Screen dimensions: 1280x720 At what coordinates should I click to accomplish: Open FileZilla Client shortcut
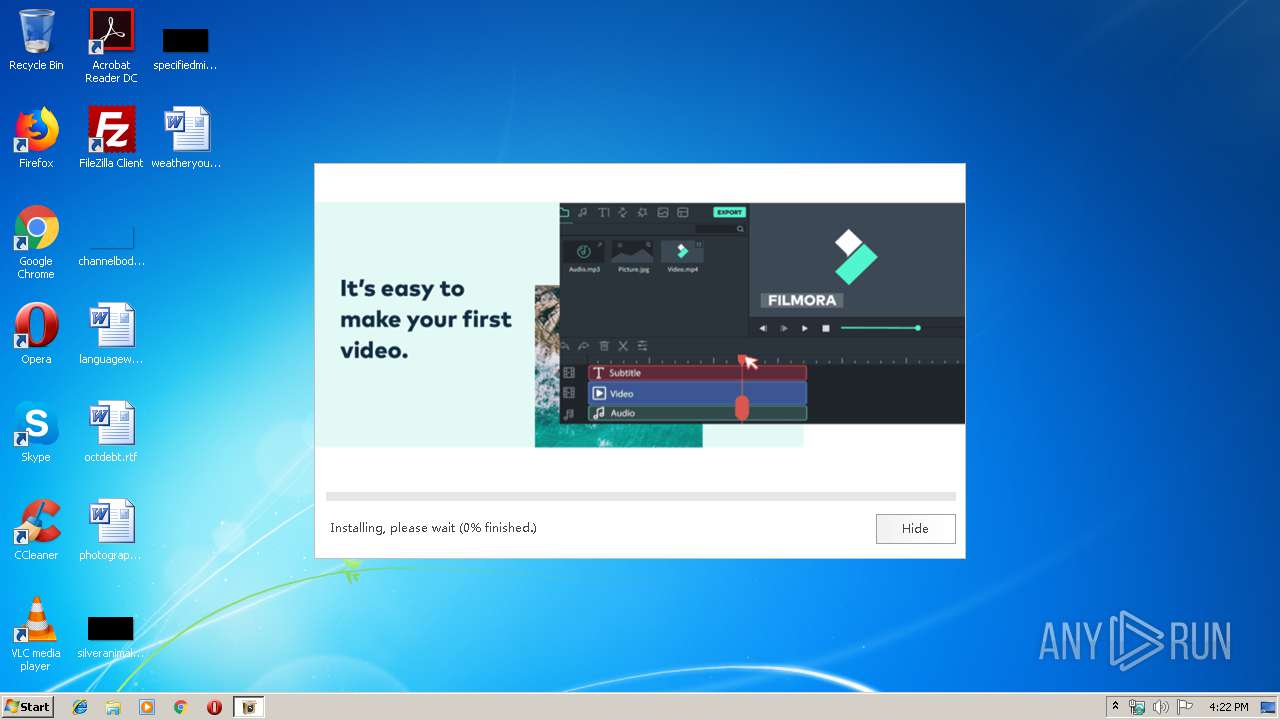111,138
